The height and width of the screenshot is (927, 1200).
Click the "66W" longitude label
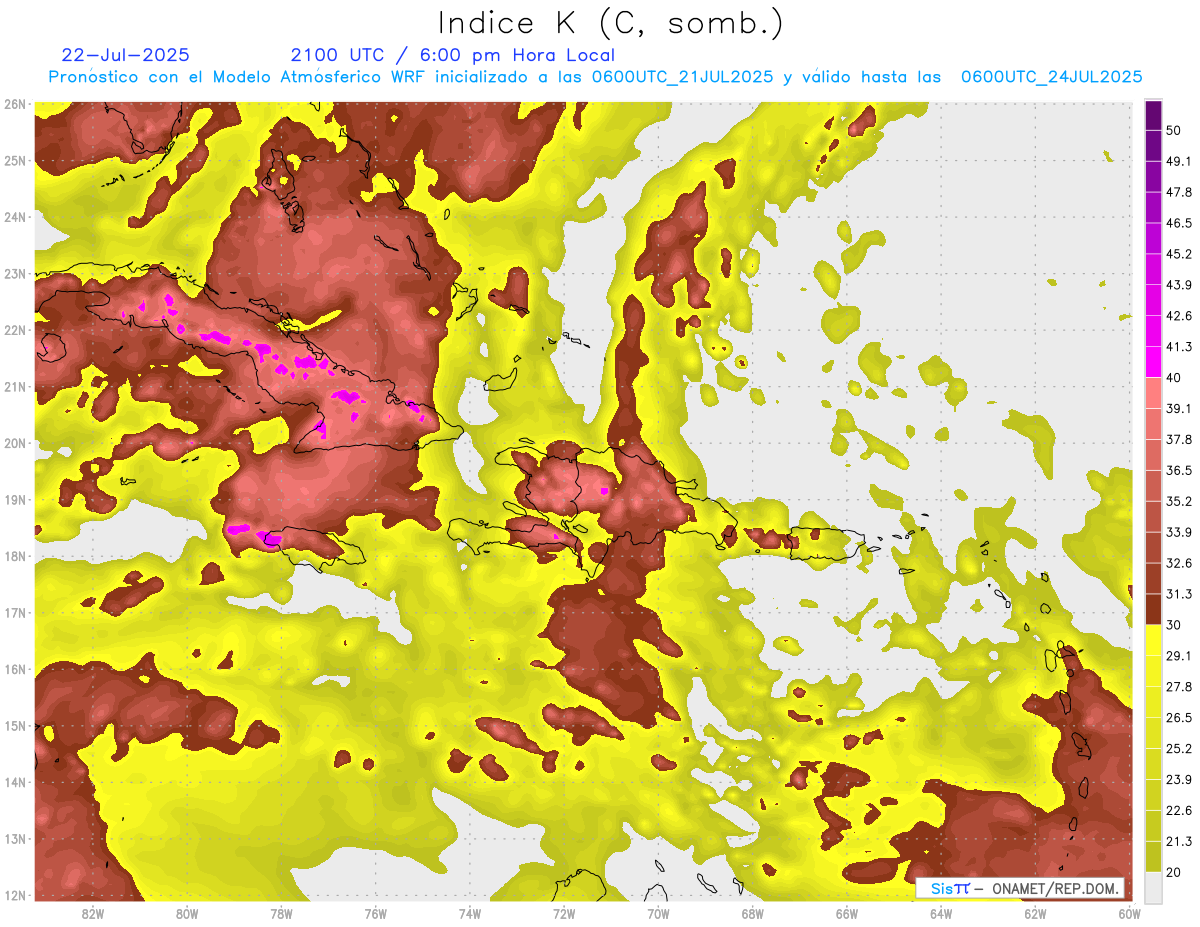(846, 914)
